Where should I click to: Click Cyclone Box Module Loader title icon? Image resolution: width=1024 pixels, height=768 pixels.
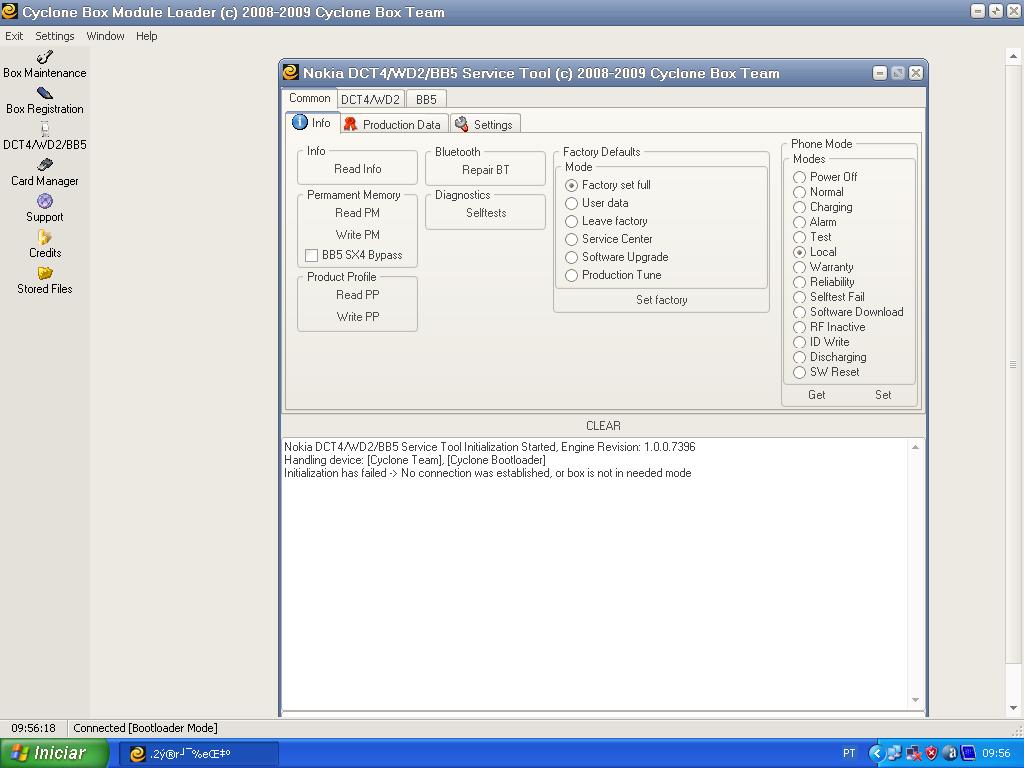point(9,11)
